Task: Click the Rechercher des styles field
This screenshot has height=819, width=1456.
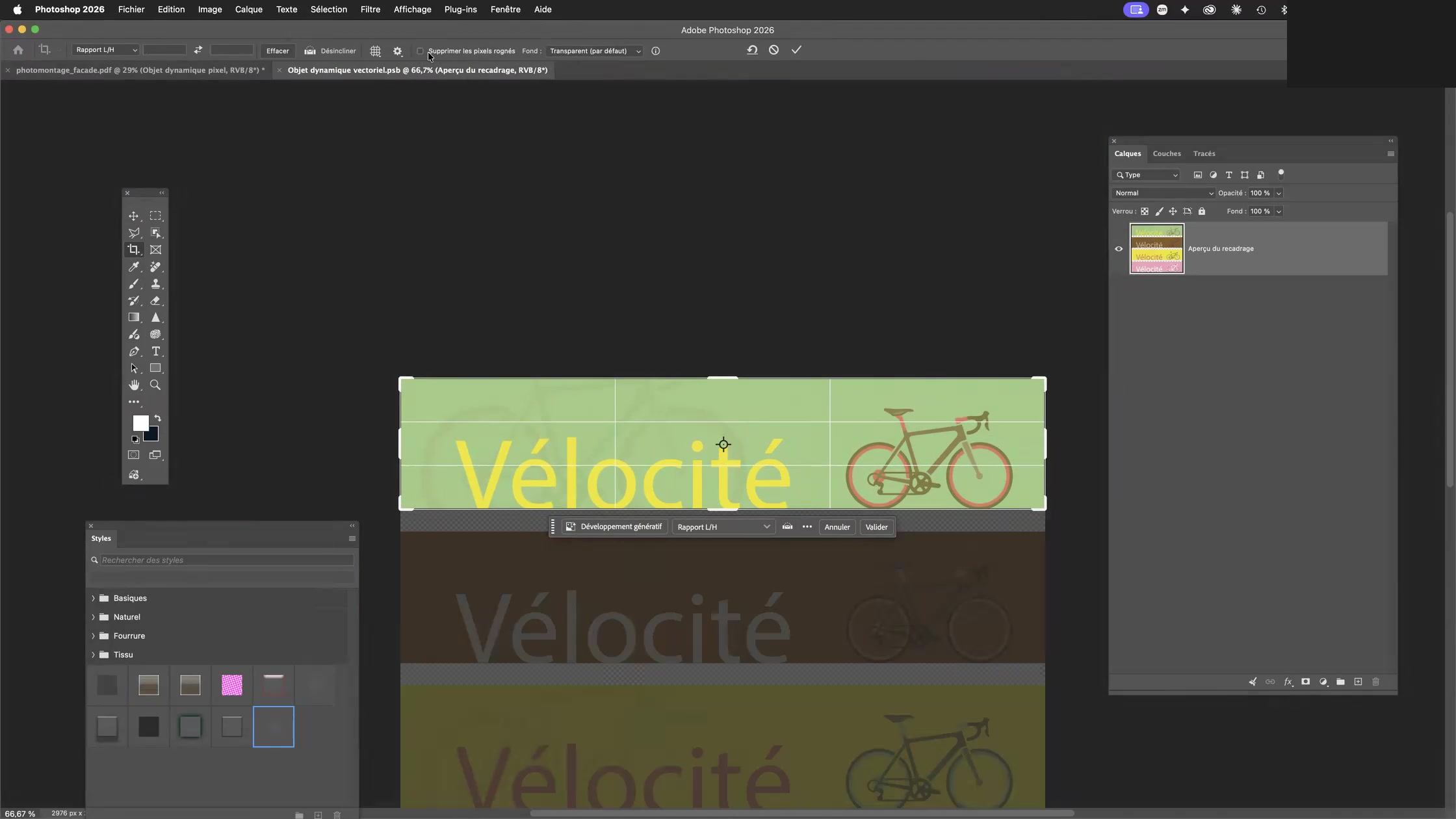Action: coord(227,560)
